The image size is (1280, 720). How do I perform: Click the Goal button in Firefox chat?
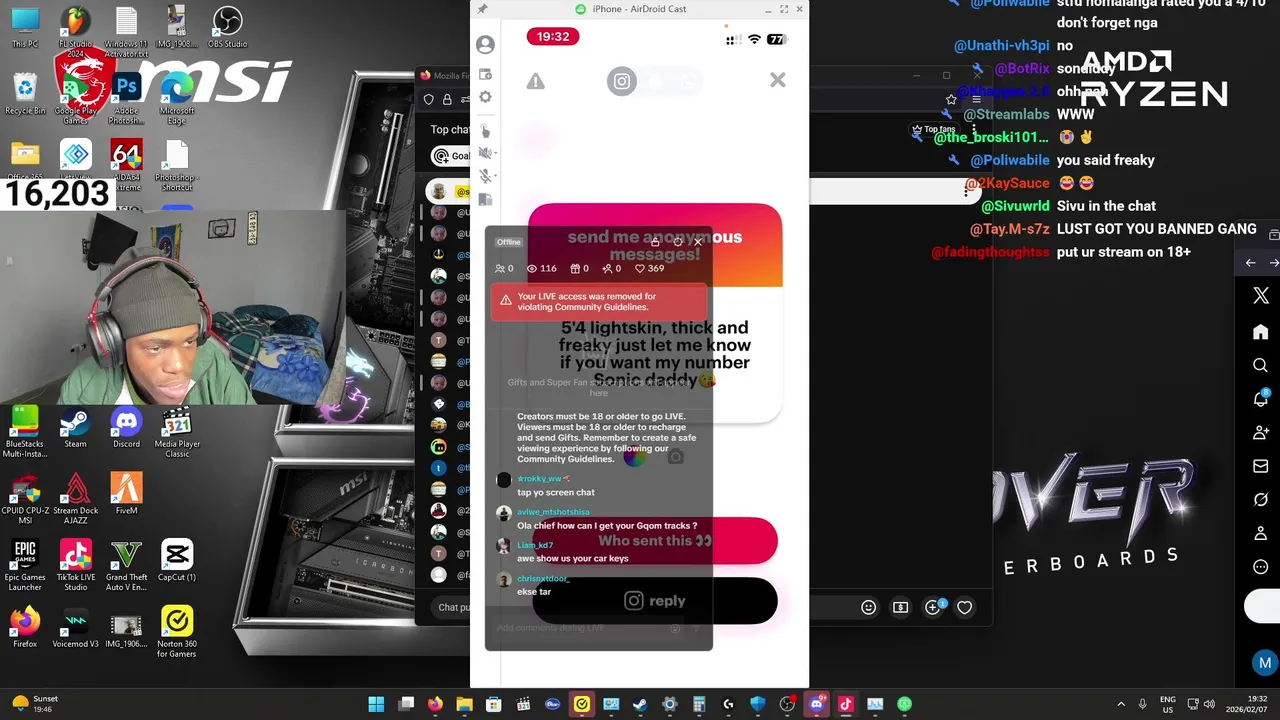coord(451,156)
